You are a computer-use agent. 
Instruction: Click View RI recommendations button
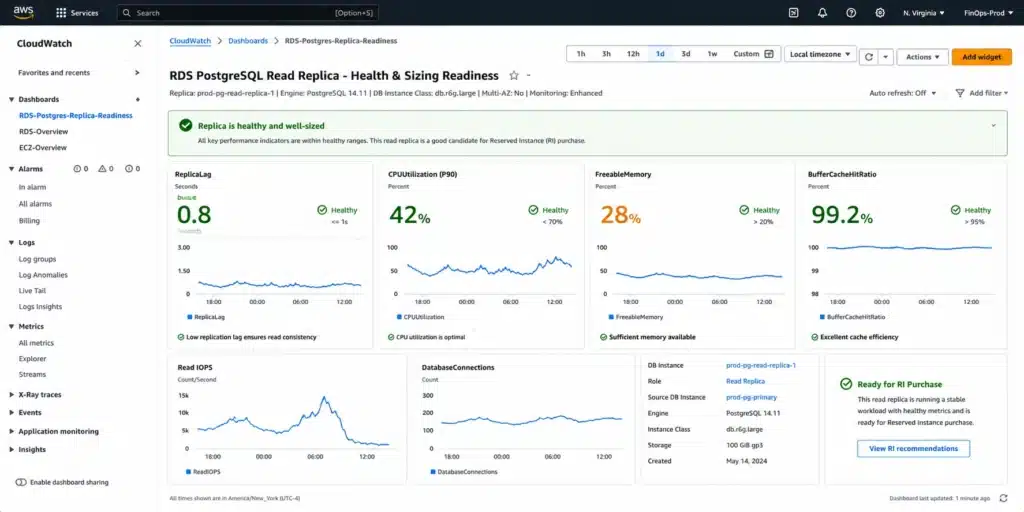click(x=913, y=449)
